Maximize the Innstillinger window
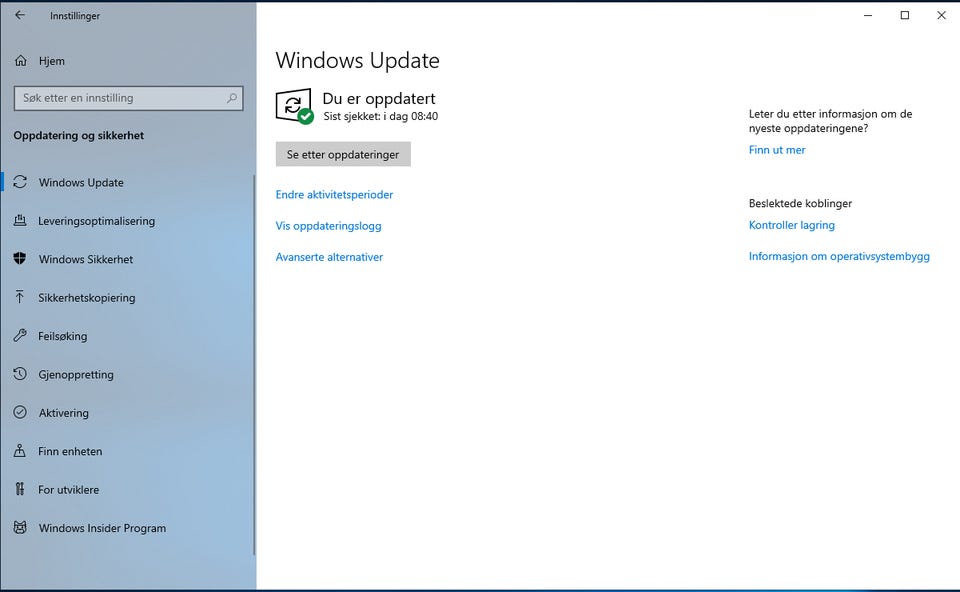Image resolution: width=960 pixels, height=592 pixels. coord(904,15)
